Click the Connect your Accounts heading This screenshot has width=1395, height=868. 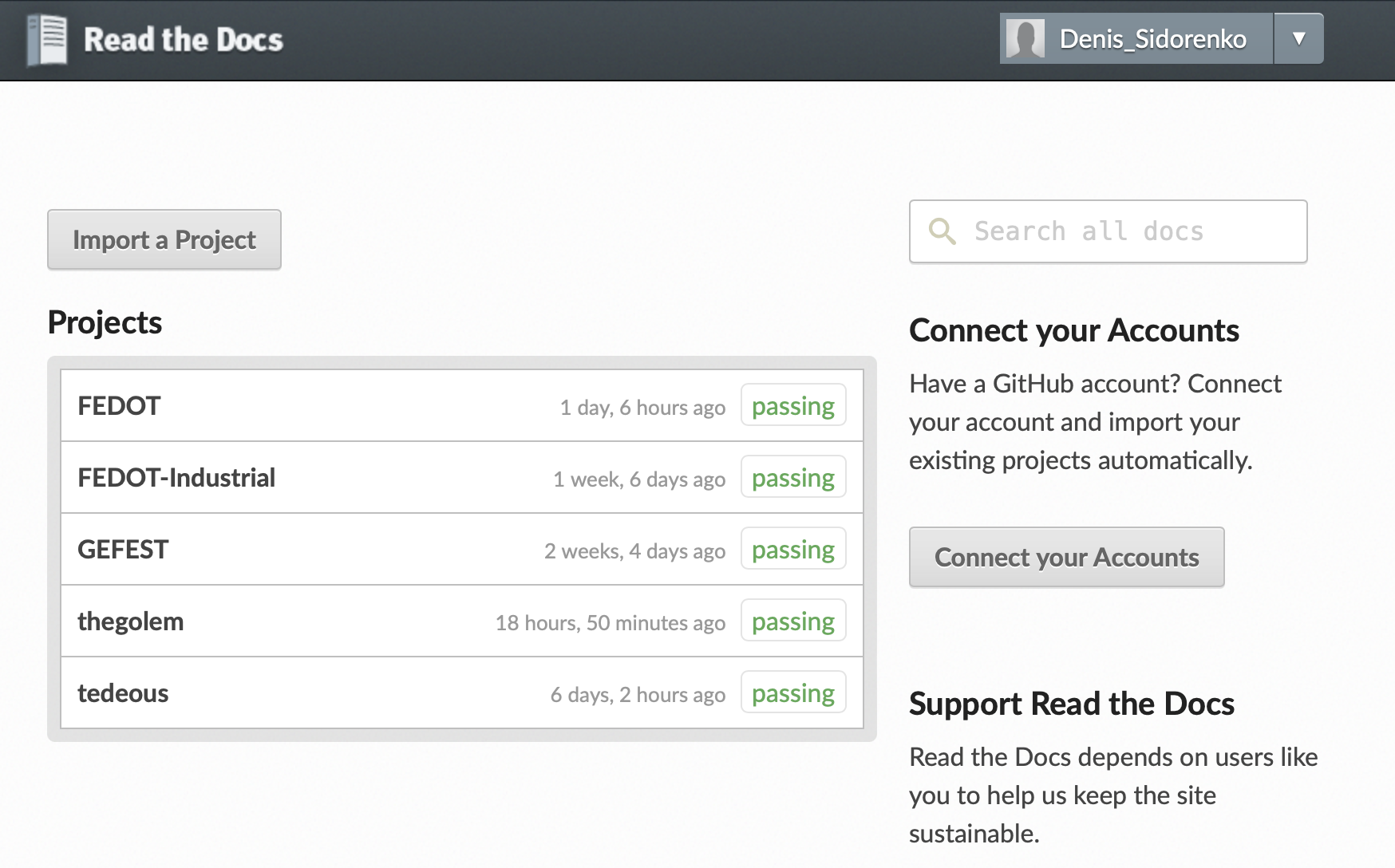tap(1074, 330)
